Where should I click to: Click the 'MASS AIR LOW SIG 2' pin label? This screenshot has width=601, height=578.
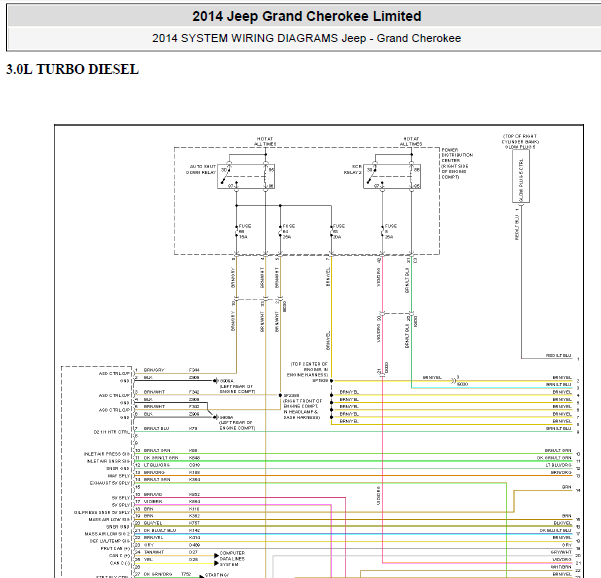(x=108, y=534)
